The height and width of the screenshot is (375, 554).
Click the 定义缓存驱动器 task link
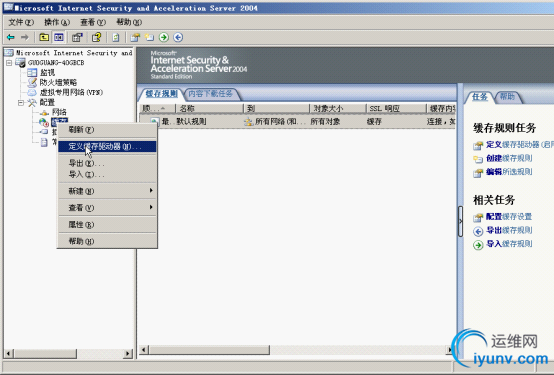pyautogui.click(x=520, y=145)
